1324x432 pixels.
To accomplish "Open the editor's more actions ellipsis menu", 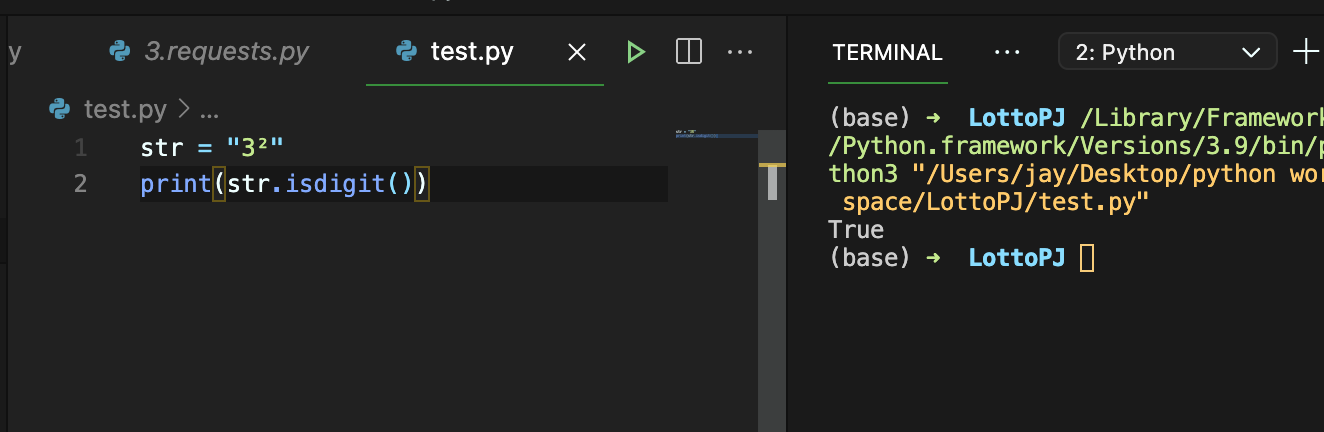I will click(x=739, y=52).
